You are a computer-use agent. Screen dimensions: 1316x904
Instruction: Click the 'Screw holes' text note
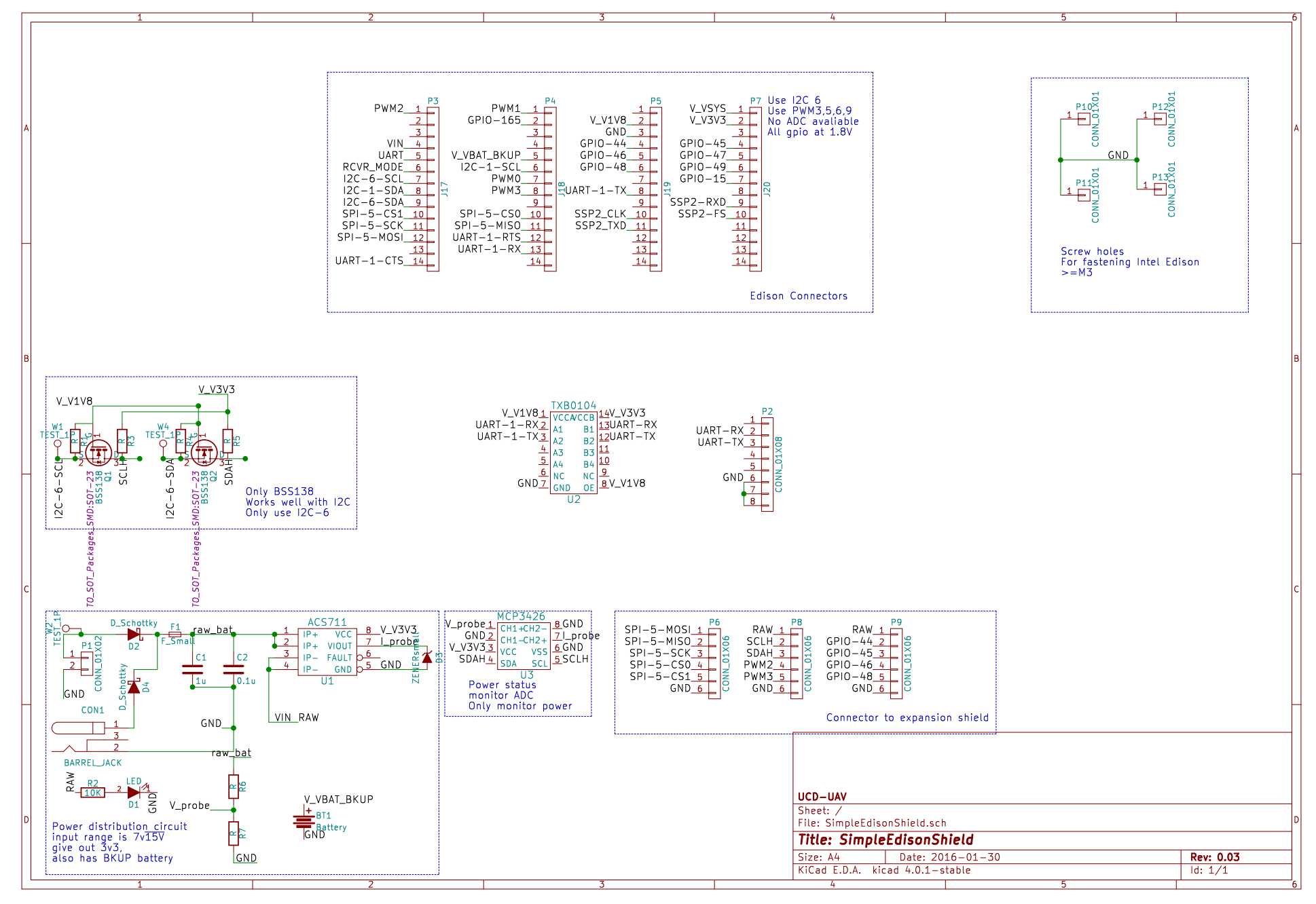1092,251
